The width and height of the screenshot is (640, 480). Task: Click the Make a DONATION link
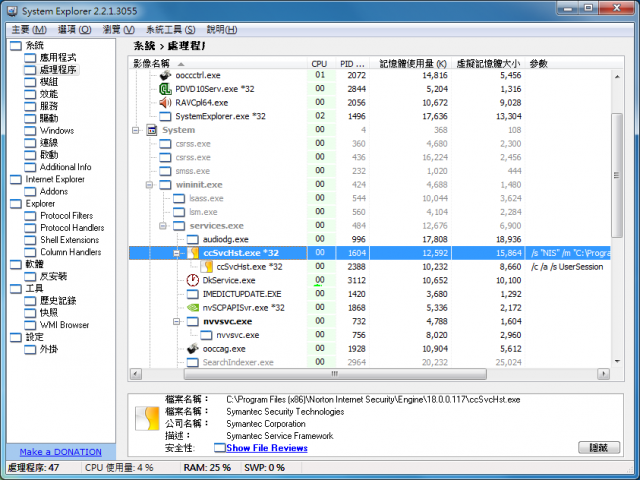pos(60,452)
